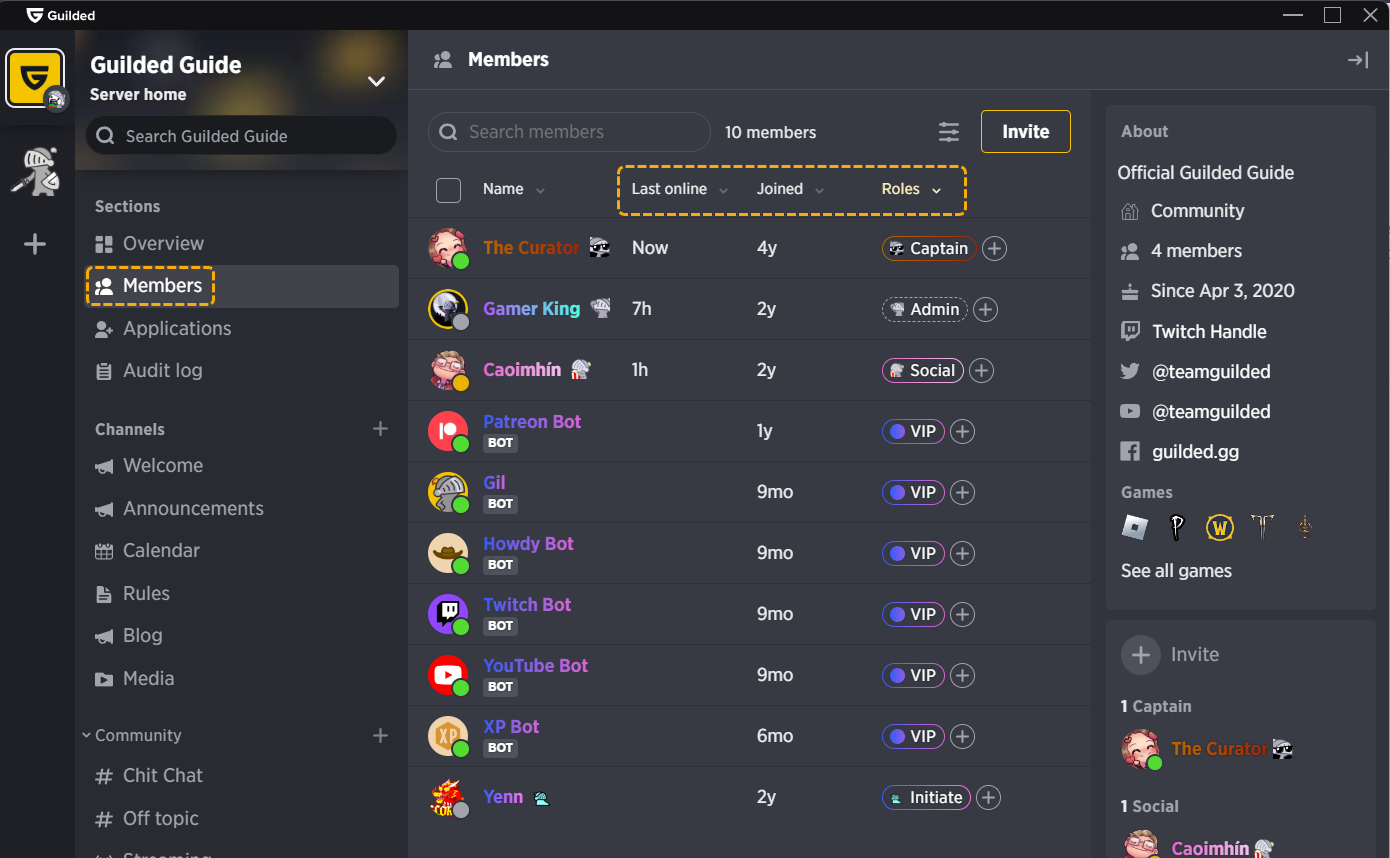The width and height of the screenshot is (1390, 858).
Task: Click the Search members input field
Action: click(568, 131)
